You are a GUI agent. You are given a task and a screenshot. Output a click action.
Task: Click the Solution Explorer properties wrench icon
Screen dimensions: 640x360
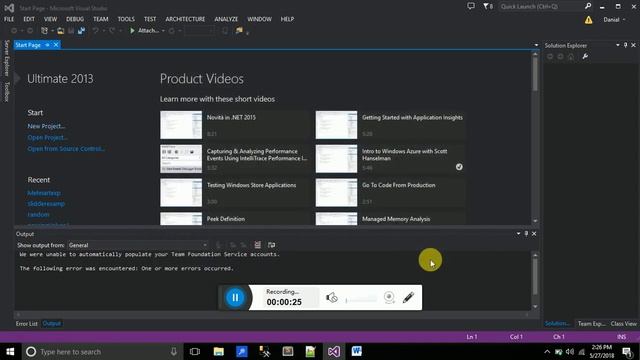pyautogui.click(x=585, y=56)
